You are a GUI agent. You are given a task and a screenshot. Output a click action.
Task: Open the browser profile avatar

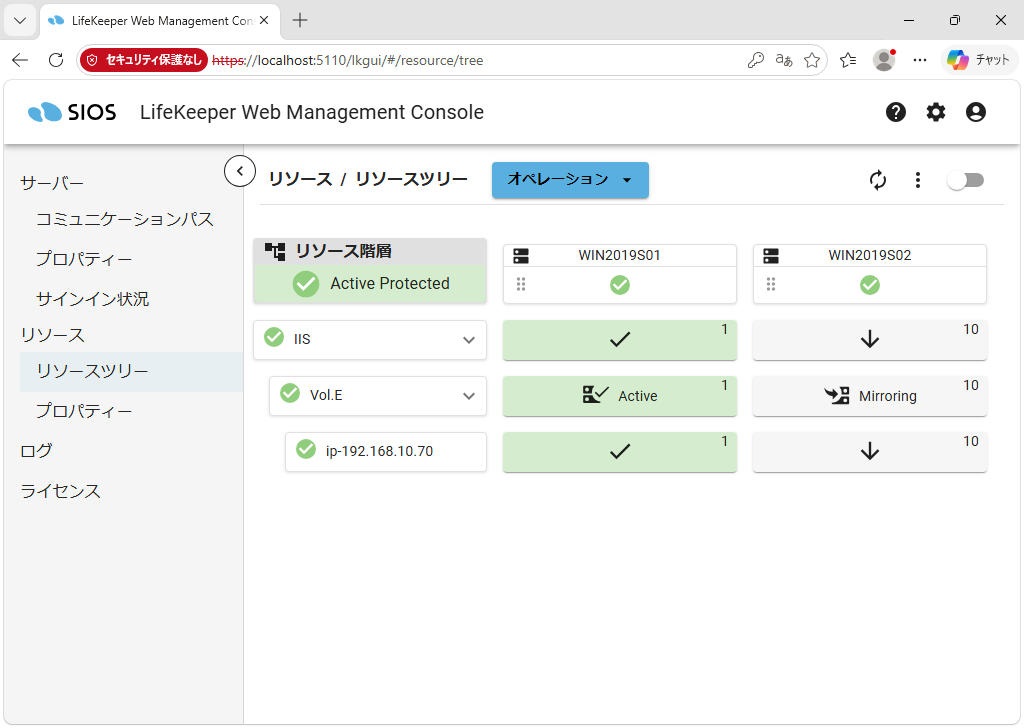[884, 60]
